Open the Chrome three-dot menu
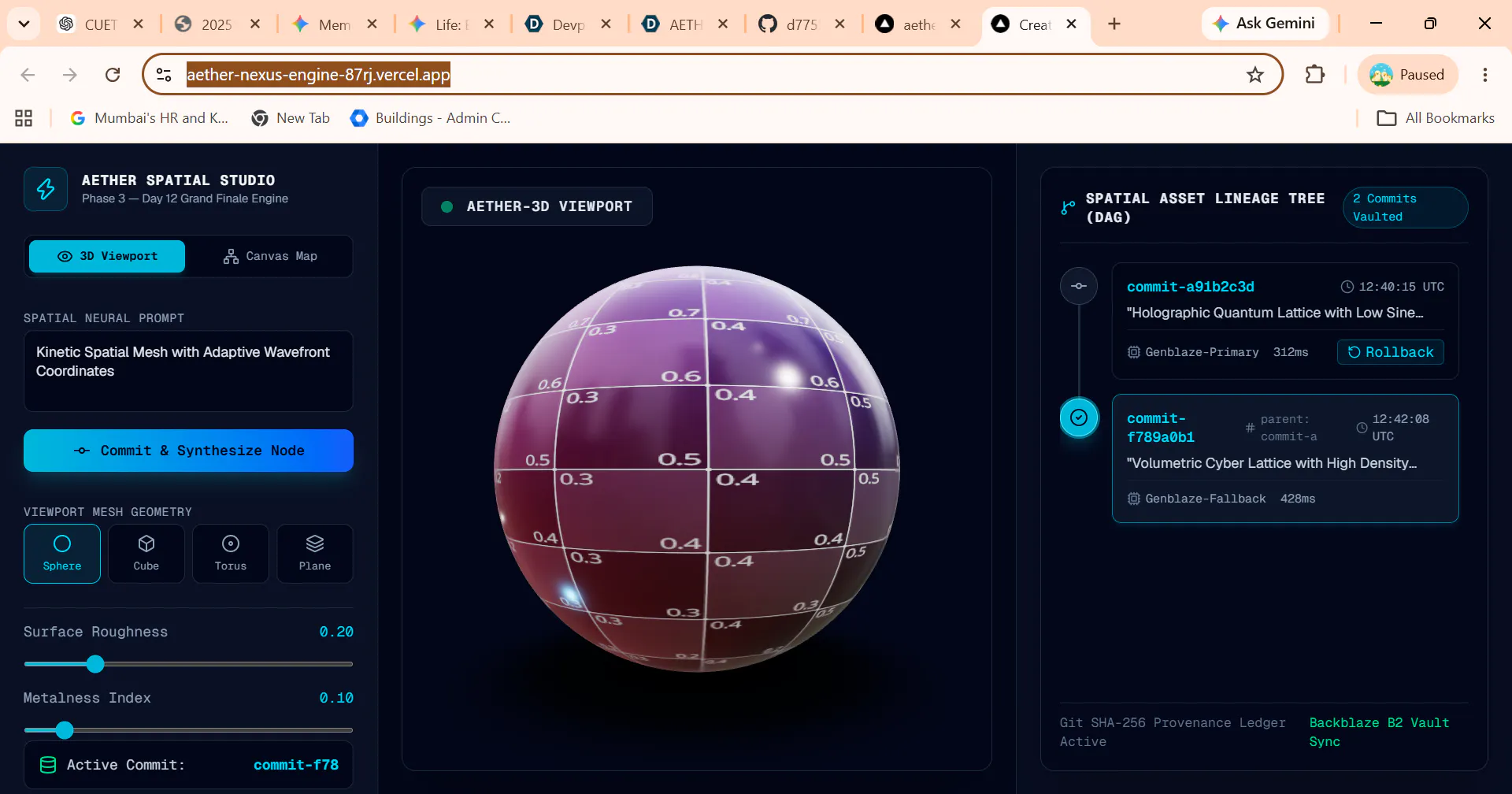 (x=1485, y=75)
